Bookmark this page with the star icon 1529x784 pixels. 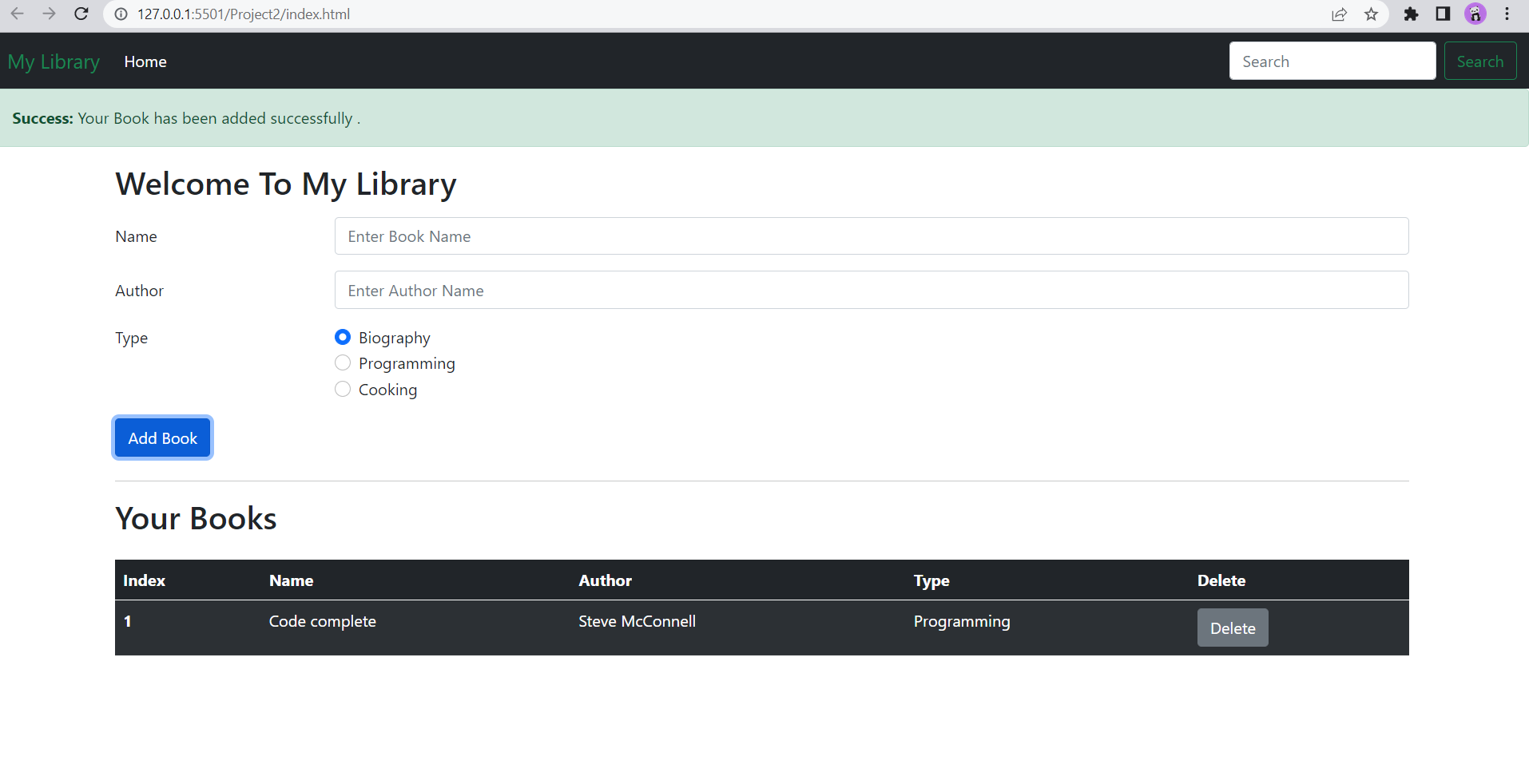tap(1371, 14)
